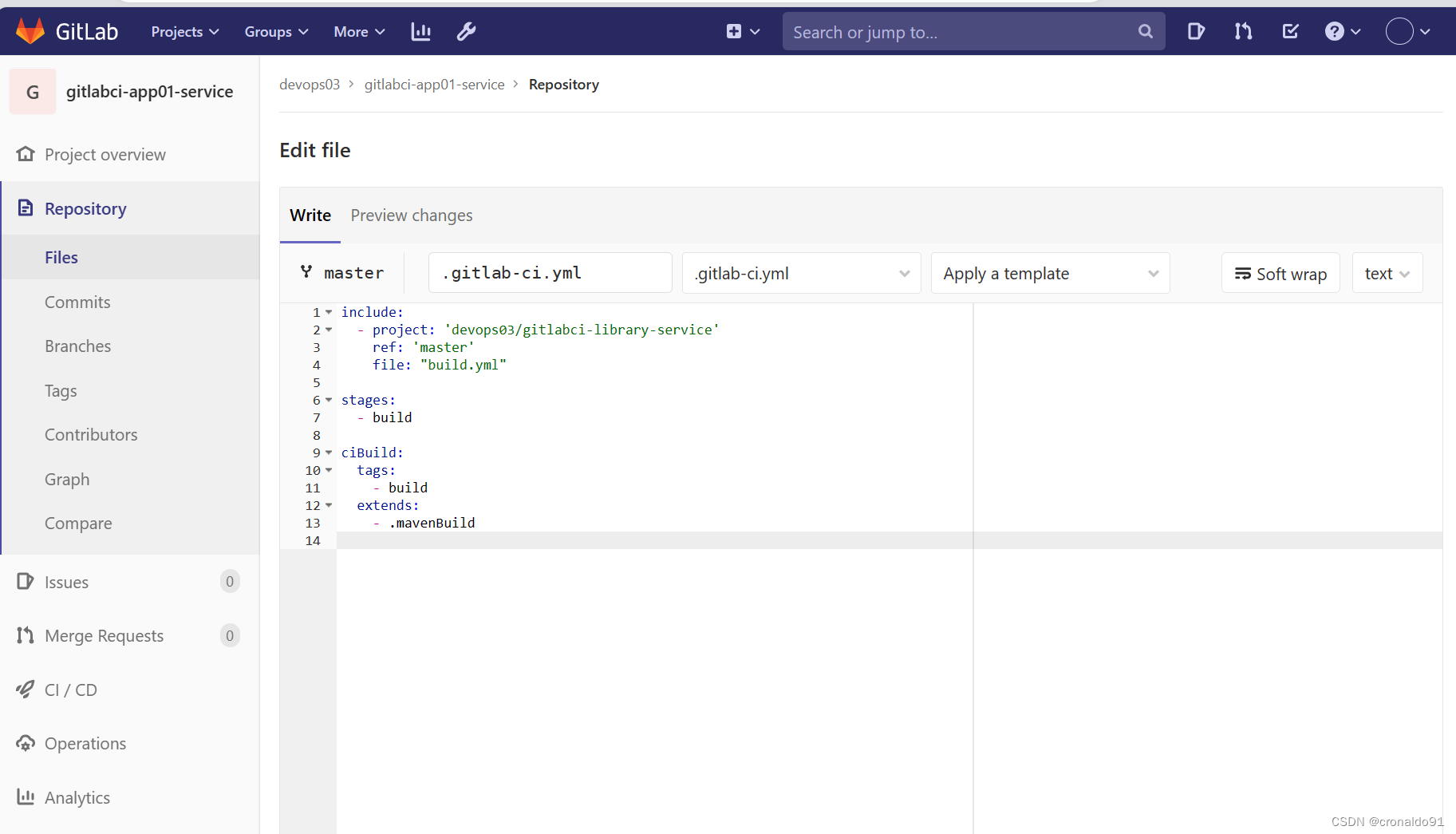Open the user avatar menu

click(x=1408, y=31)
